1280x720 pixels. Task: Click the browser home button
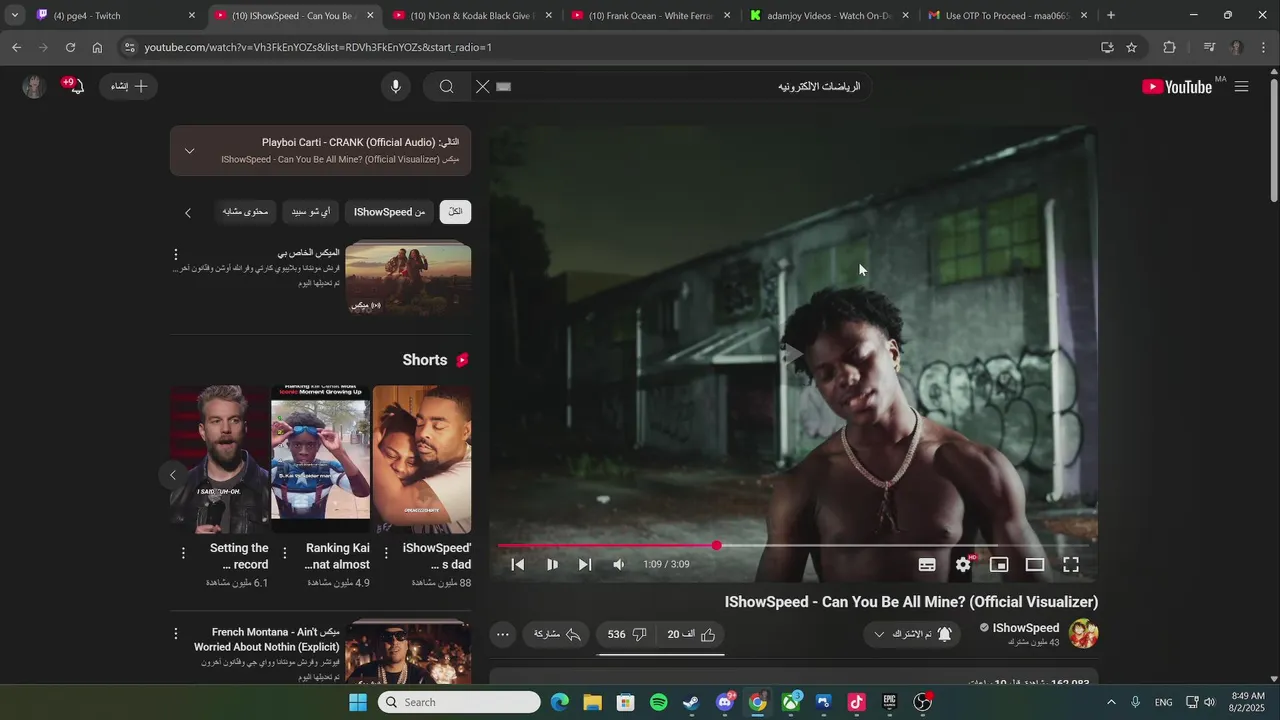coord(97,47)
